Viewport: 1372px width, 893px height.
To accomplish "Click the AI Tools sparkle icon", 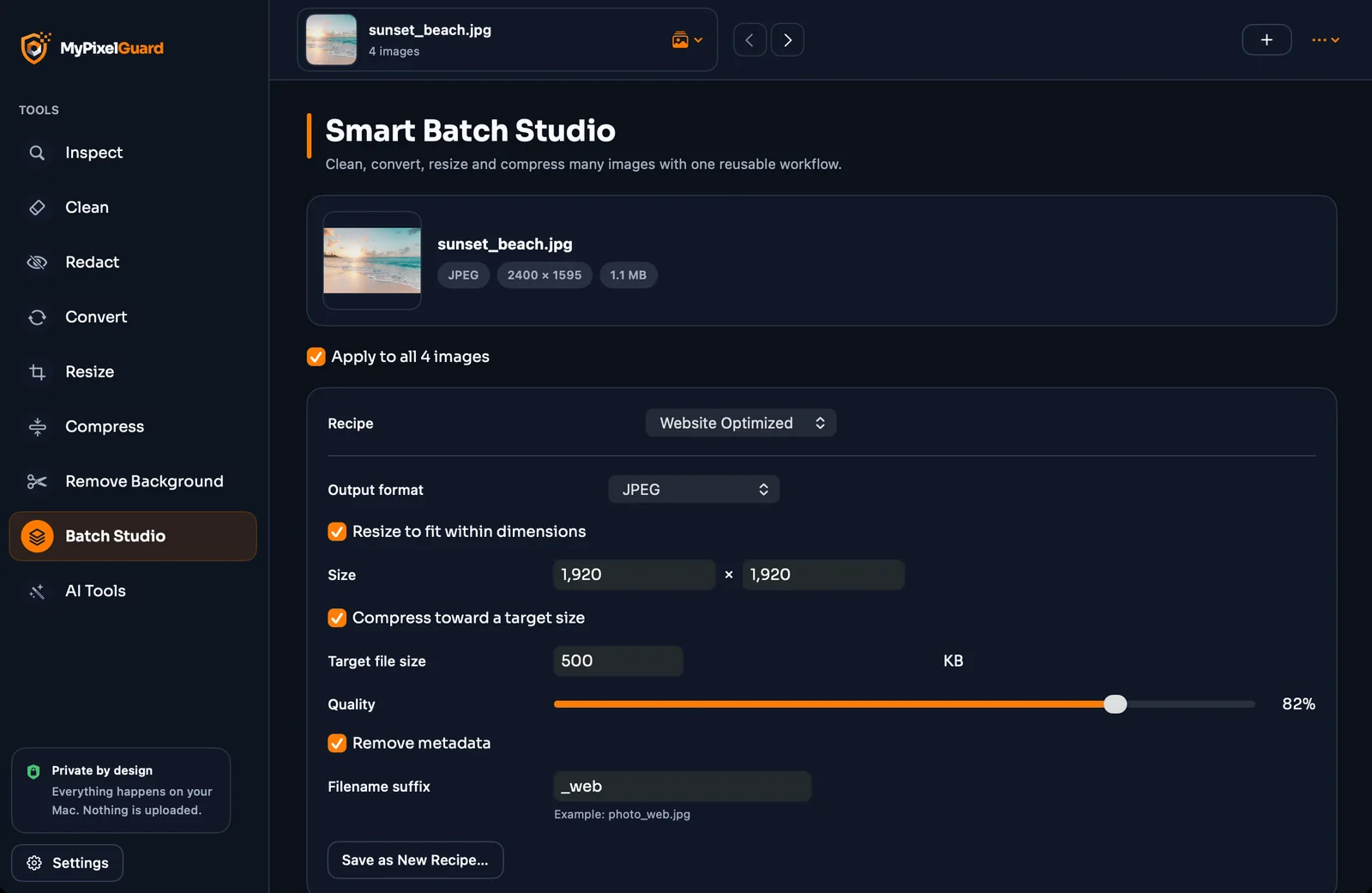I will 37,592.
